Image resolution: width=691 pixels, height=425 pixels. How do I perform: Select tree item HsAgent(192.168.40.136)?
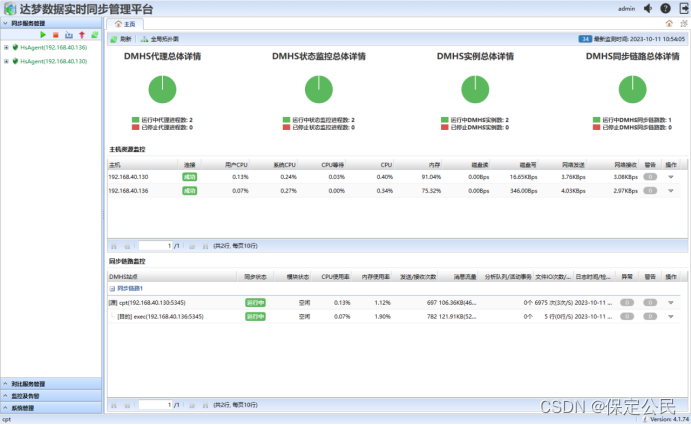coord(53,47)
